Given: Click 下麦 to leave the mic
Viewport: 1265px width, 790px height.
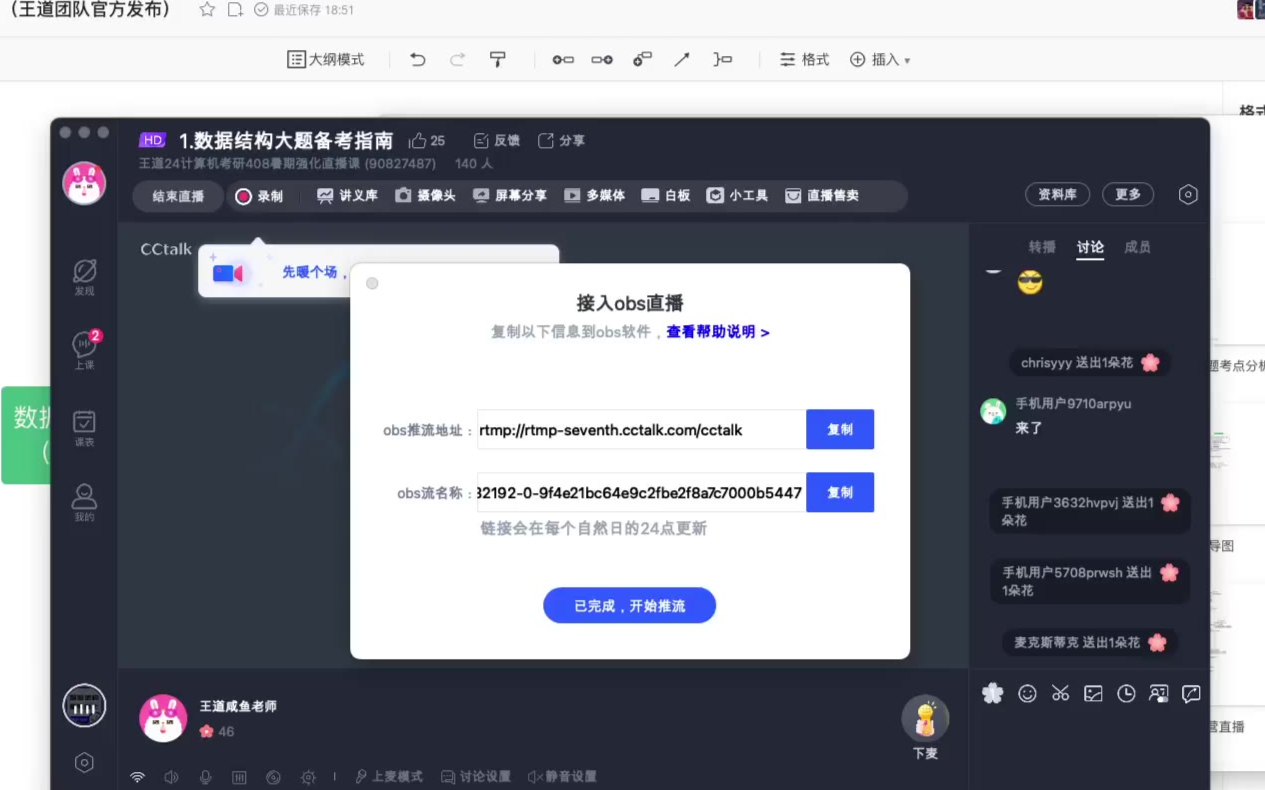Looking at the screenshot, I should click(925, 728).
